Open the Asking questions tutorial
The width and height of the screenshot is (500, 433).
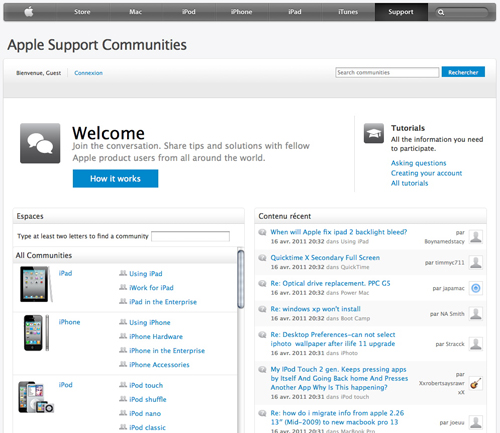click(x=418, y=163)
